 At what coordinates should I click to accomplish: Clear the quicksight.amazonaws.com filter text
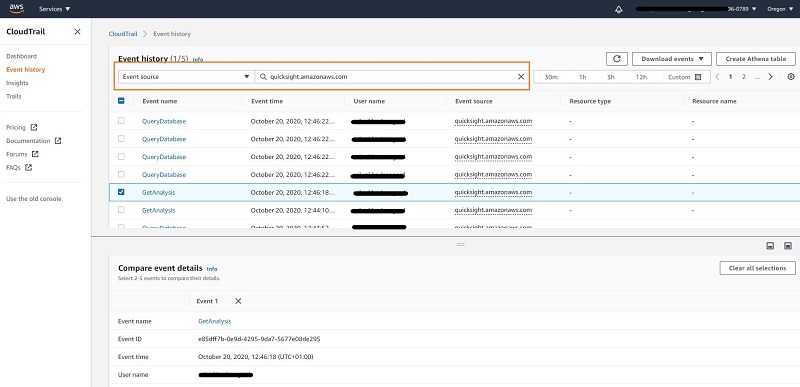click(x=521, y=76)
